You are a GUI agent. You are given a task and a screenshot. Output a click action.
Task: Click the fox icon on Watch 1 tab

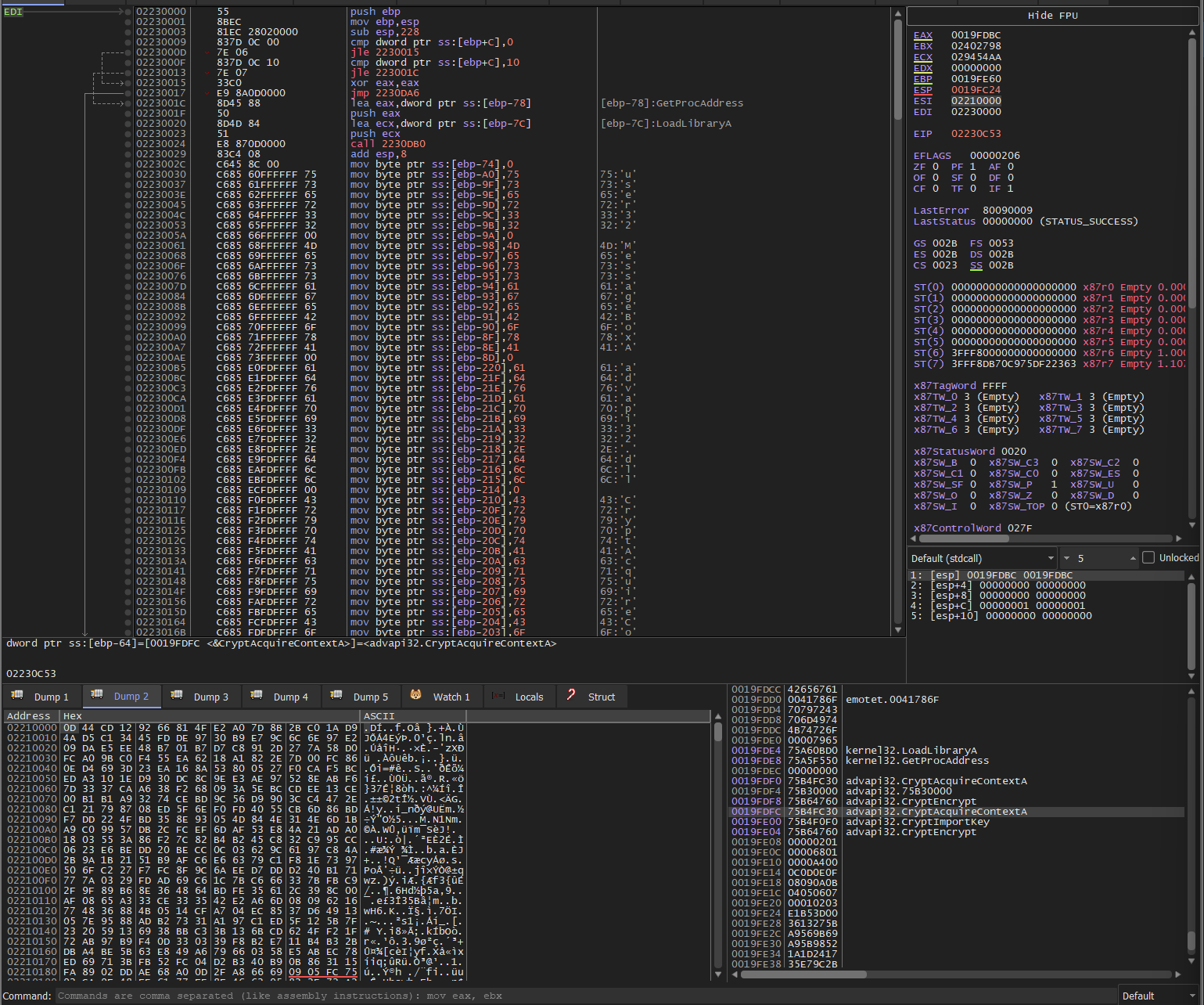point(415,695)
